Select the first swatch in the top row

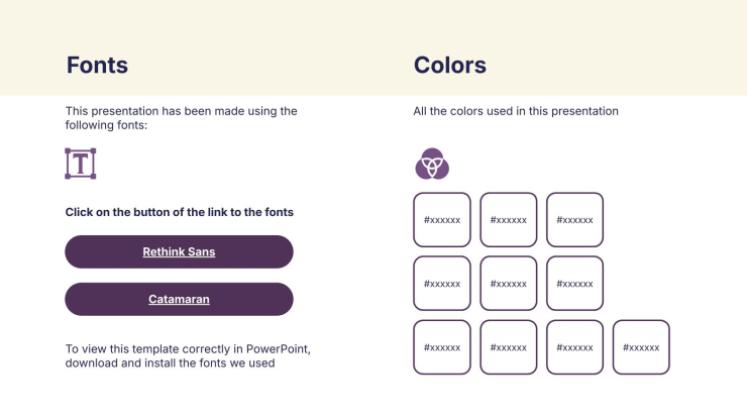click(442, 220)
